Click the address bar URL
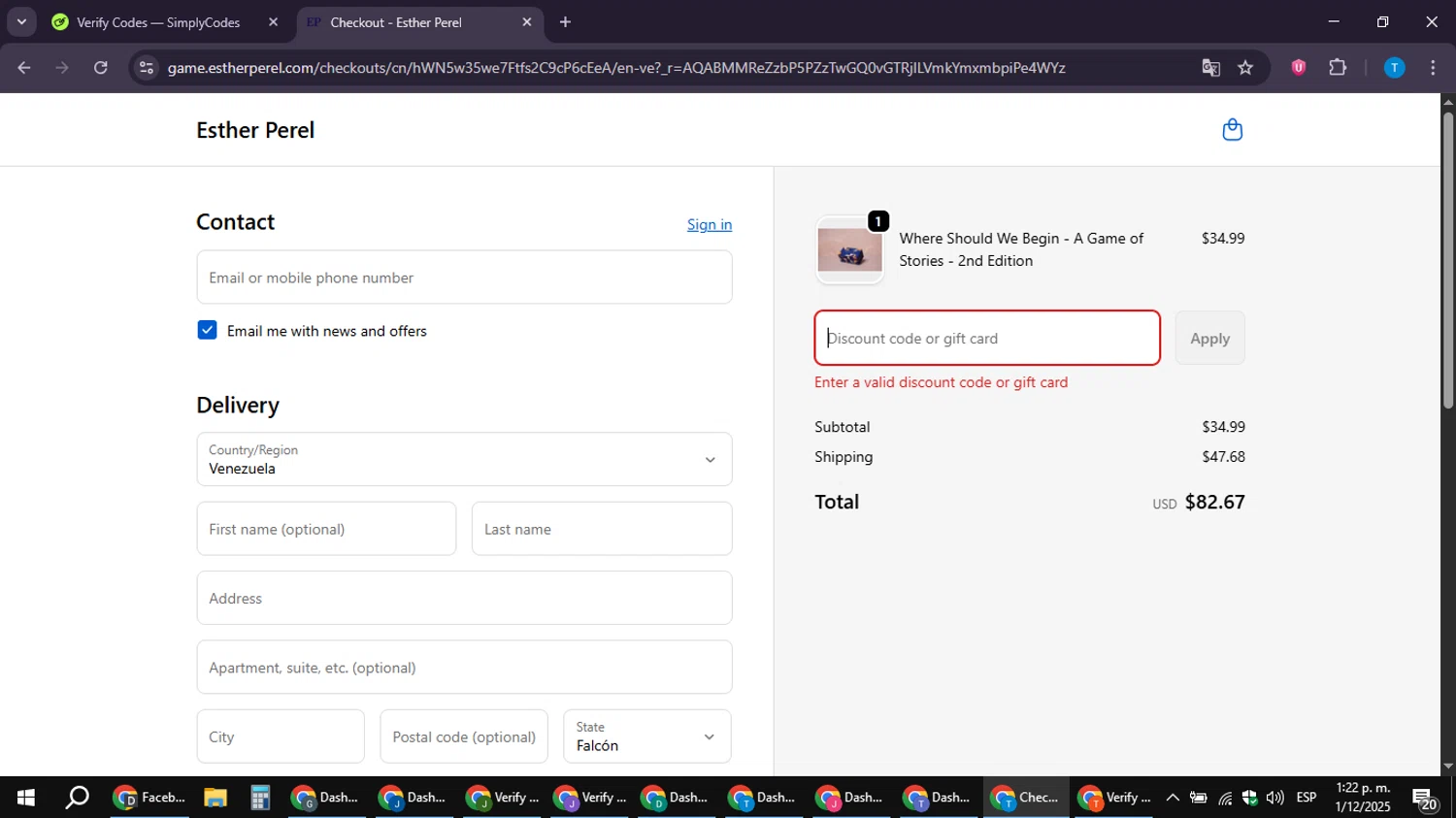 616,68
